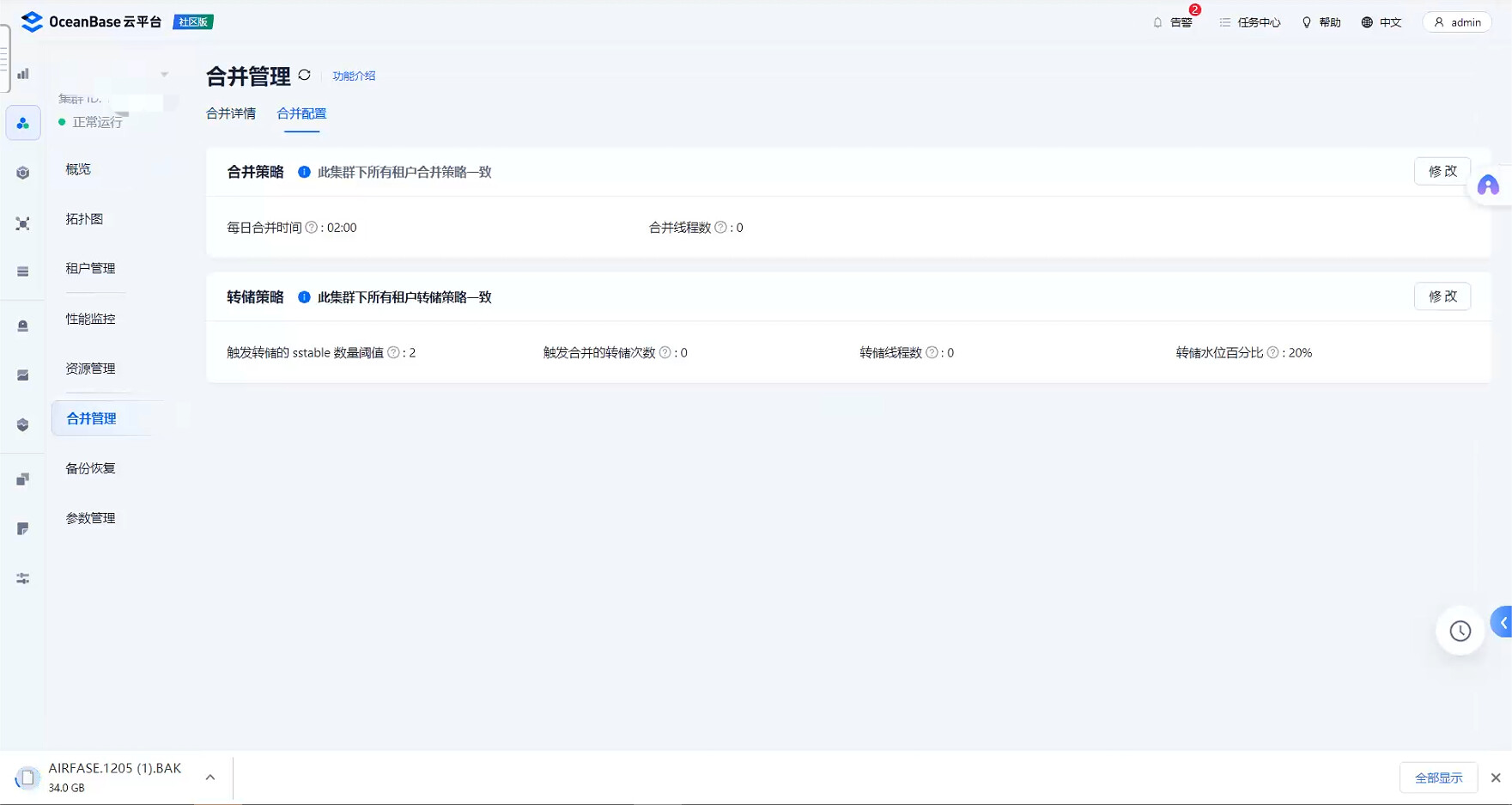1512x805 pixels.
Task: Open 参数管理 in cluster menu
Action: point(90,518)
